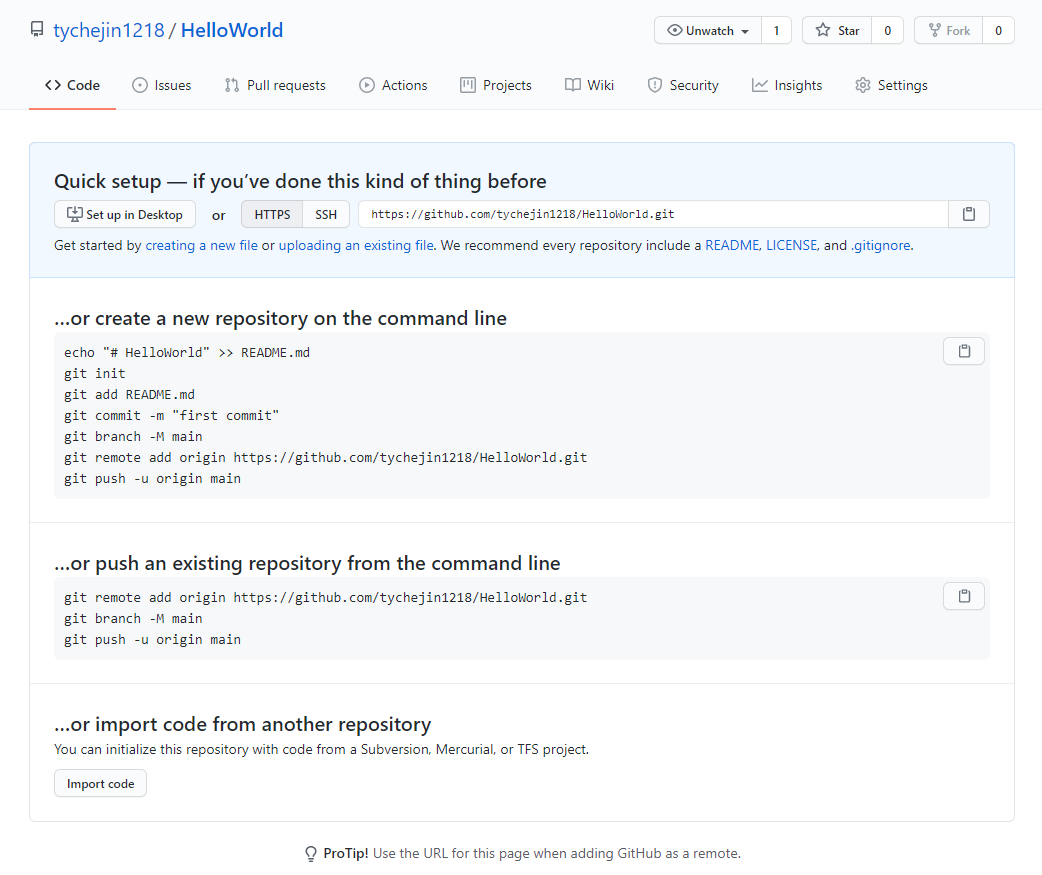The image size is (1042, 875).
Task: Click the ProTip lightbulb icon
Action: click(310, 854)
